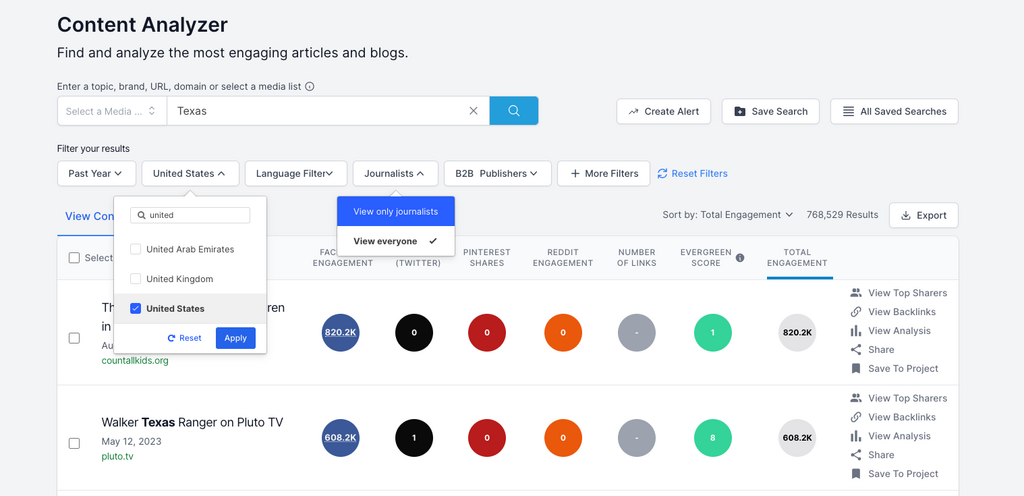This screenshot has height=496, width=1024.
Task: Uncheck the United States country option
Action: point(136,309)
